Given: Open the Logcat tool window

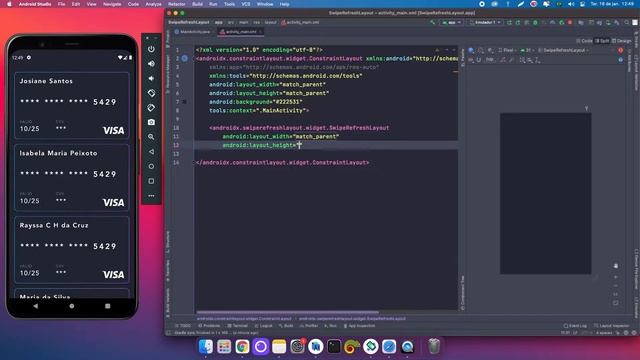Looking at the screenshot, I should click(264, 326).
